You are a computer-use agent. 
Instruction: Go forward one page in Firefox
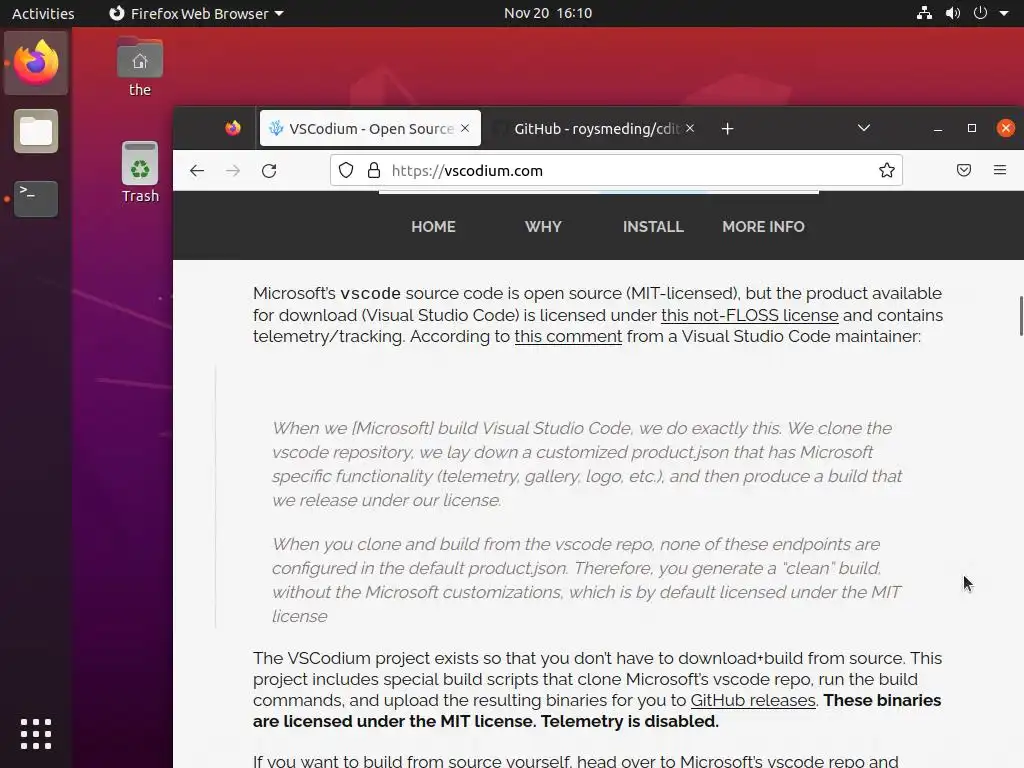point(233,171)
